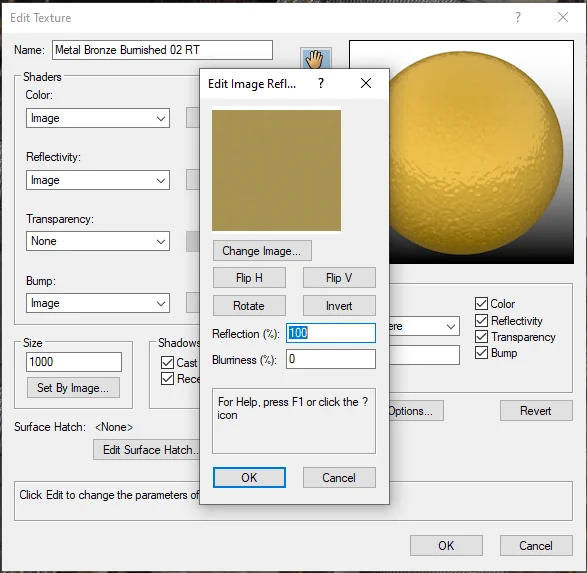This screenshot has width=587, height=573.
Task: Click the Flip H button
Action: [249, 278]
